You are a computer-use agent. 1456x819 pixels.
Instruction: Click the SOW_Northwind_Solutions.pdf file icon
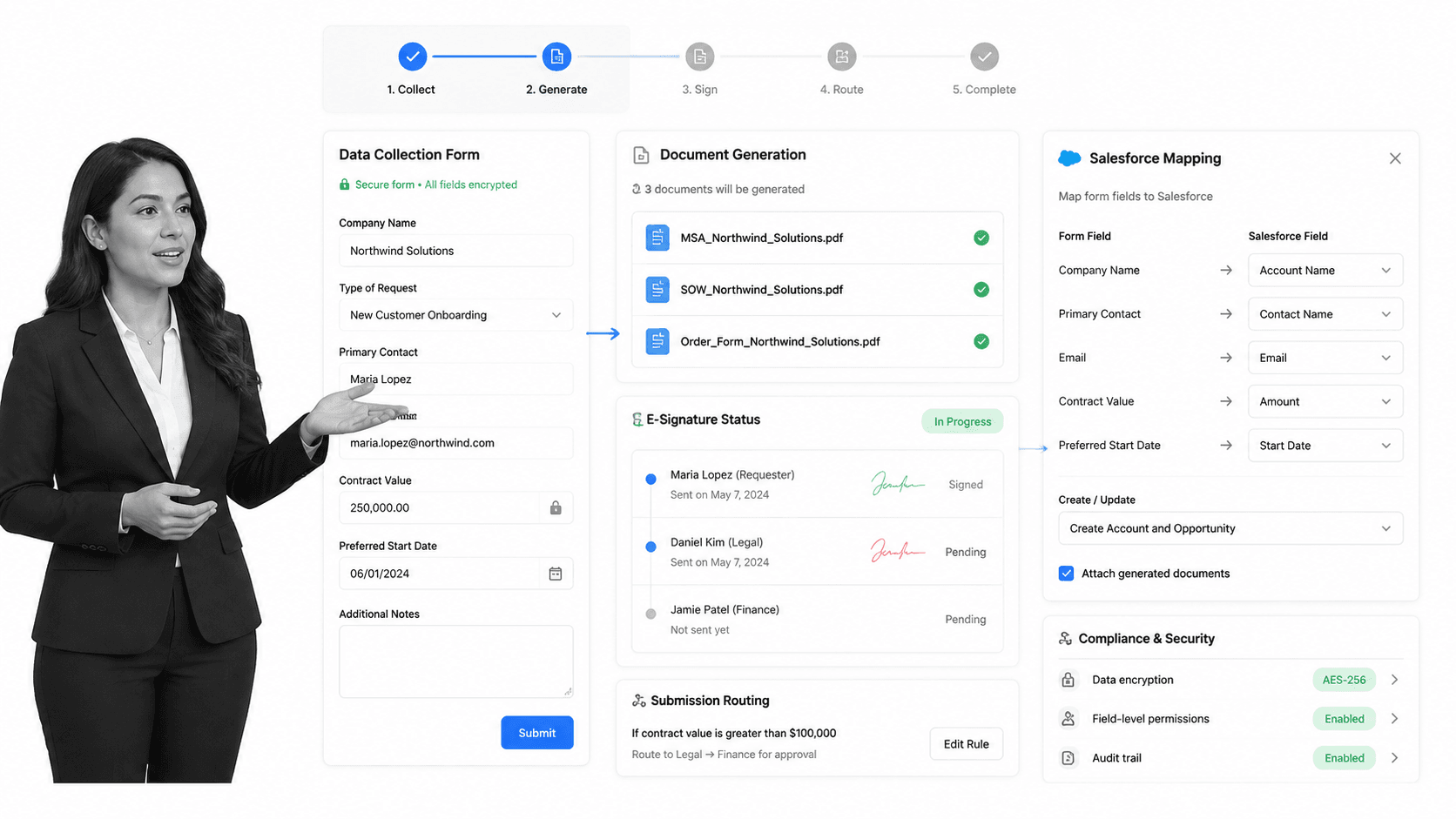(657, 290)
